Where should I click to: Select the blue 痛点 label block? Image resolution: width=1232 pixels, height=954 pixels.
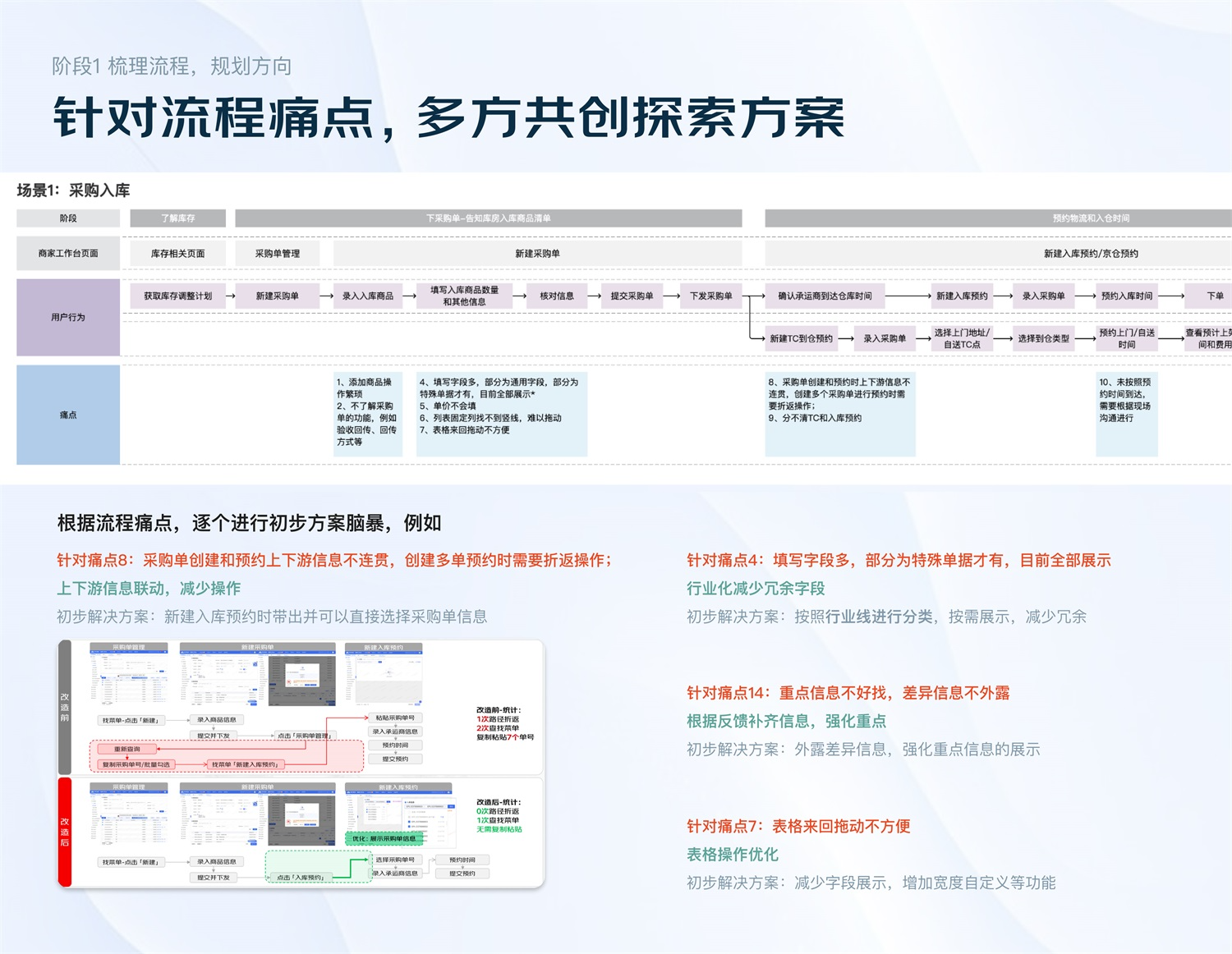click(68, 415)
